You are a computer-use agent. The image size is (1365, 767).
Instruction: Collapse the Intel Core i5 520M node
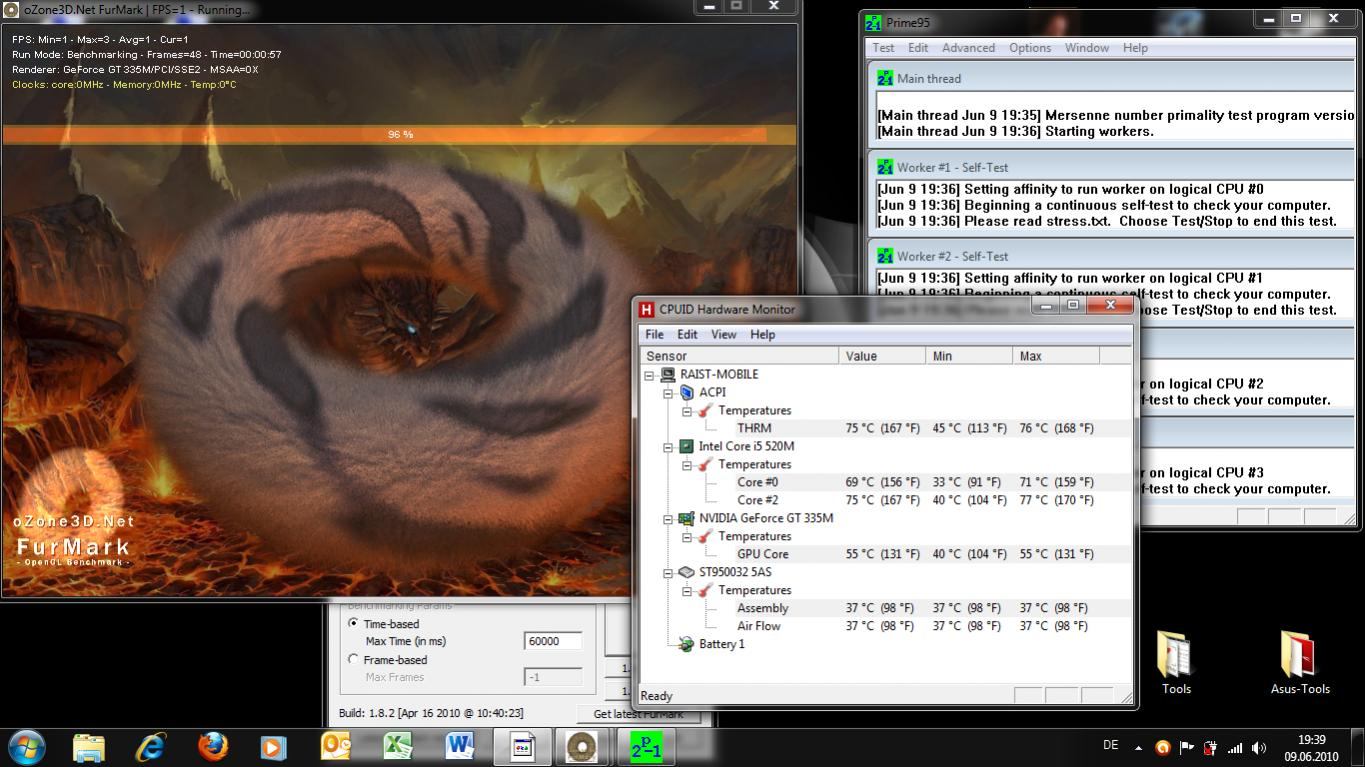pyautogui.click(x=668, y=447)
